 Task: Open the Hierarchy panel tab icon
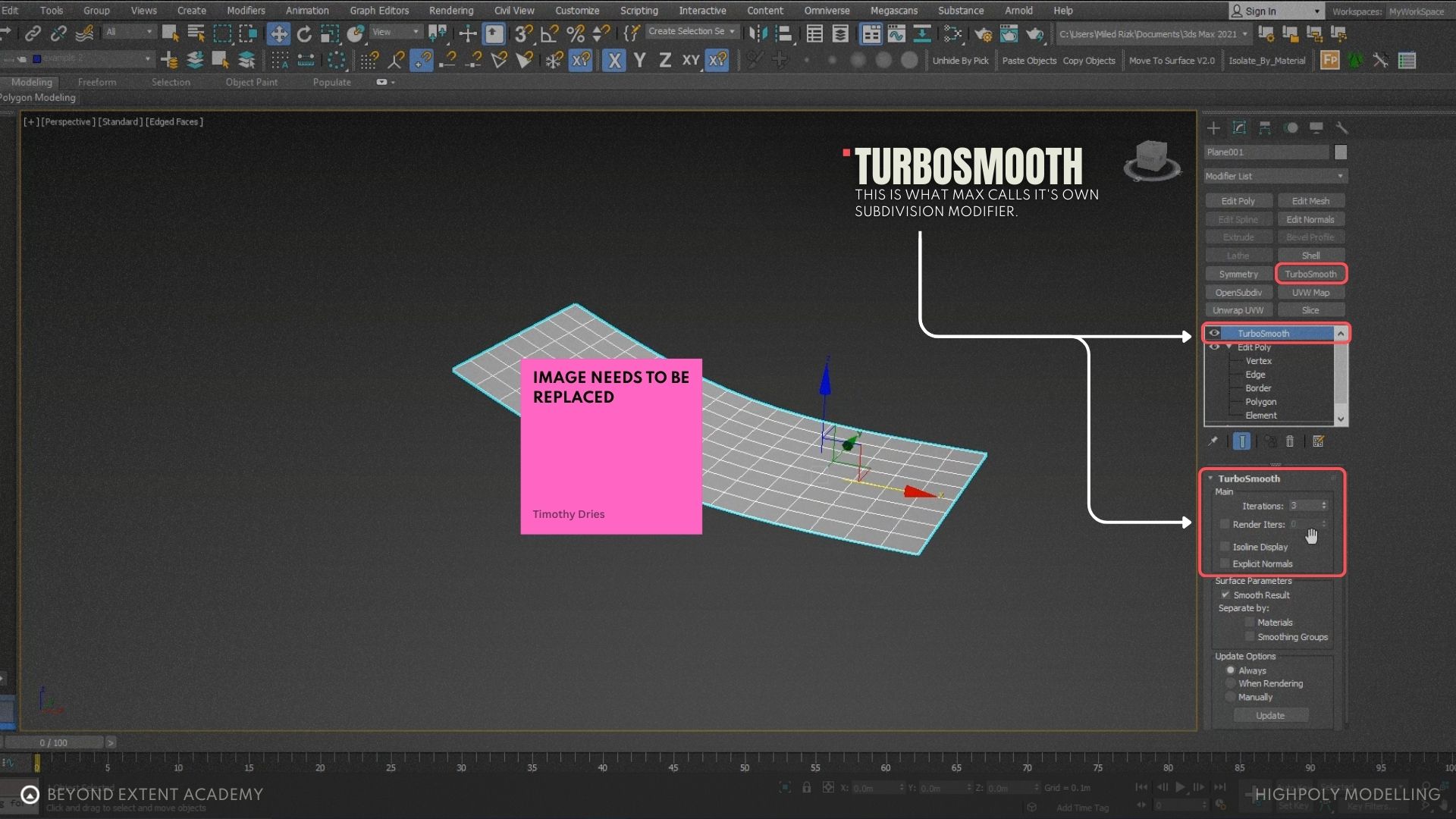tap(1265, 127)
